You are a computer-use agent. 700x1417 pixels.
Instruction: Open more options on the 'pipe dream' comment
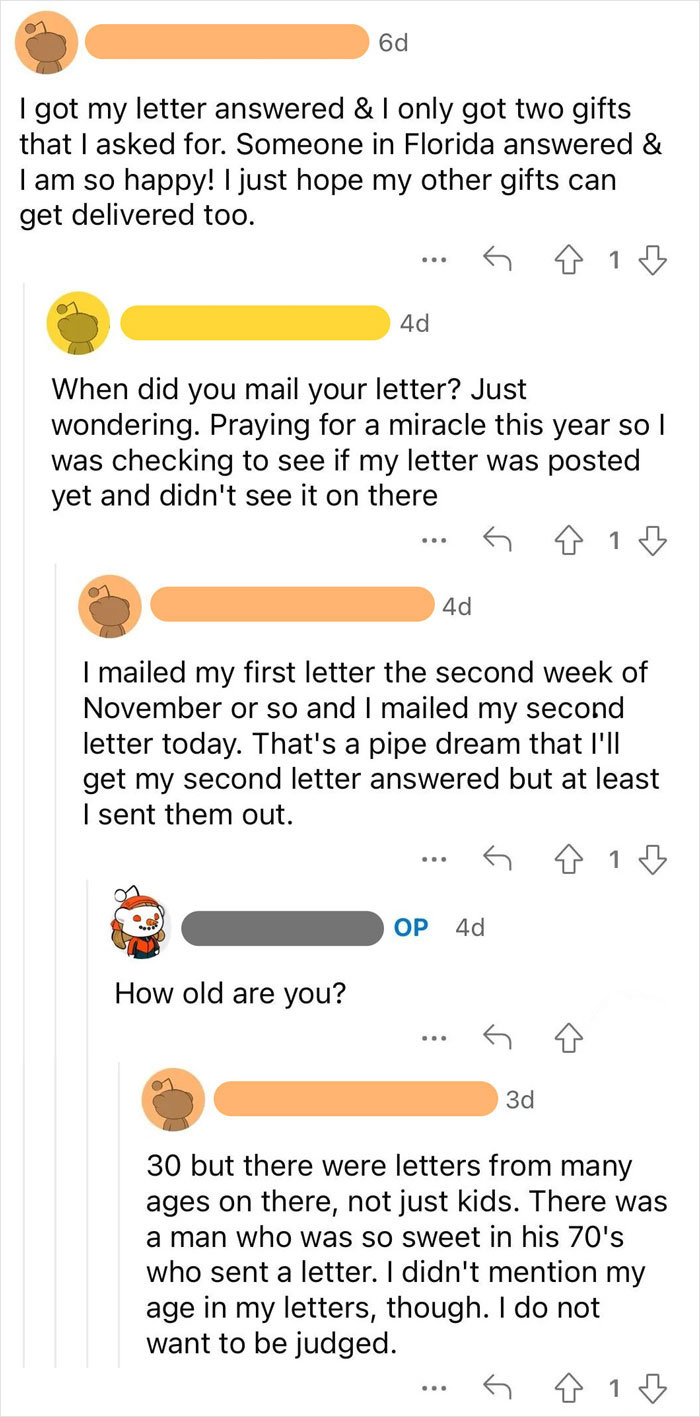[x=432, y=859]
